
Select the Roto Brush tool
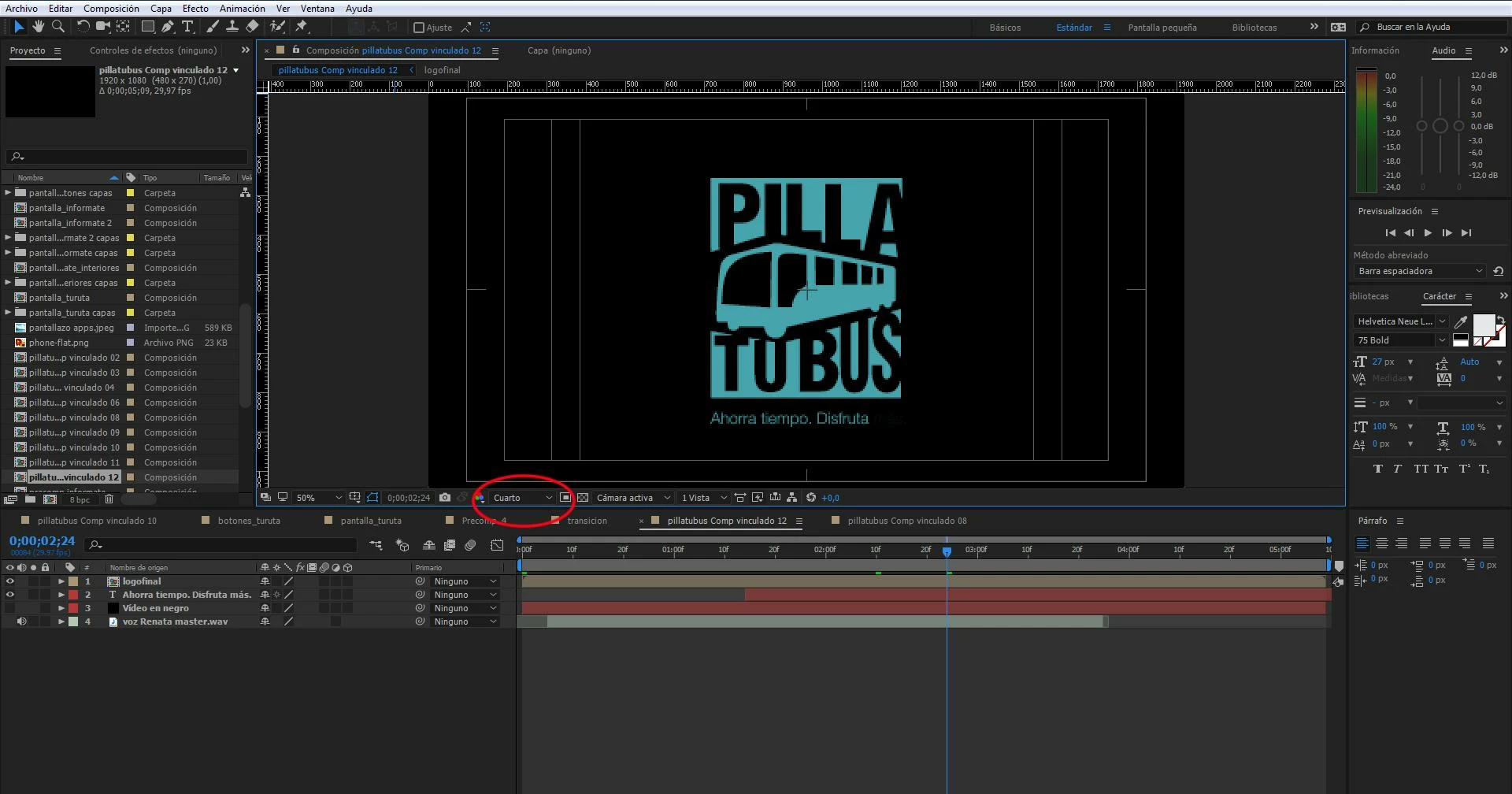point(277,27)
